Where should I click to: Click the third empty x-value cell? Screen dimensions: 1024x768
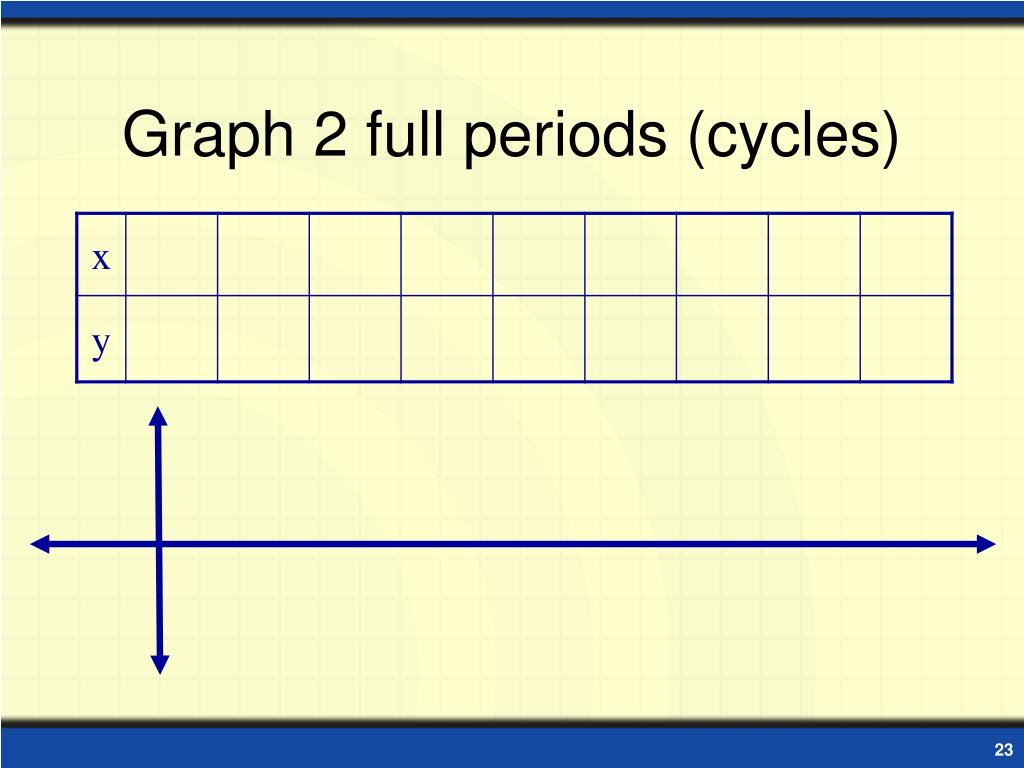[x=355, y=255]
